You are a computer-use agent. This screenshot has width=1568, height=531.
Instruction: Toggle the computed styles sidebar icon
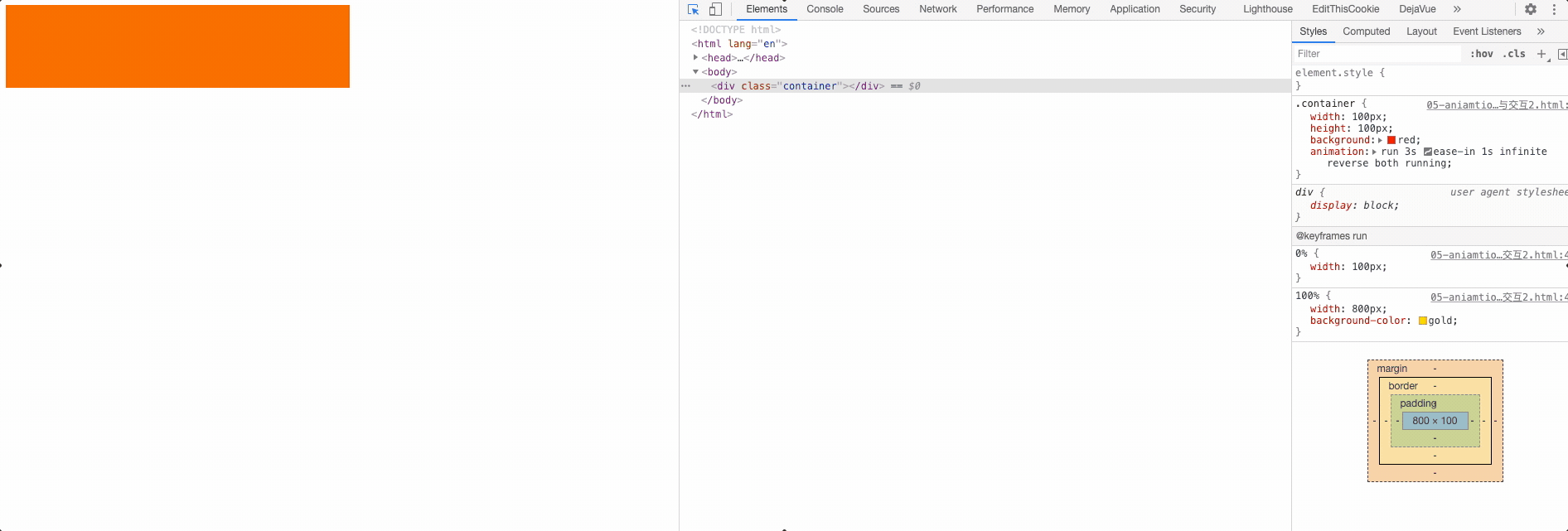[1562, 54]
